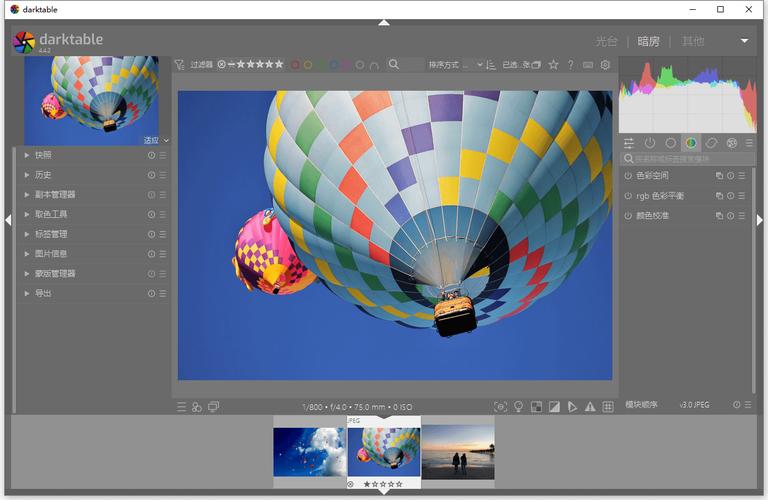Enable the 色彩空间 module
Screen dimensions: 768x500
click(628, 175)
